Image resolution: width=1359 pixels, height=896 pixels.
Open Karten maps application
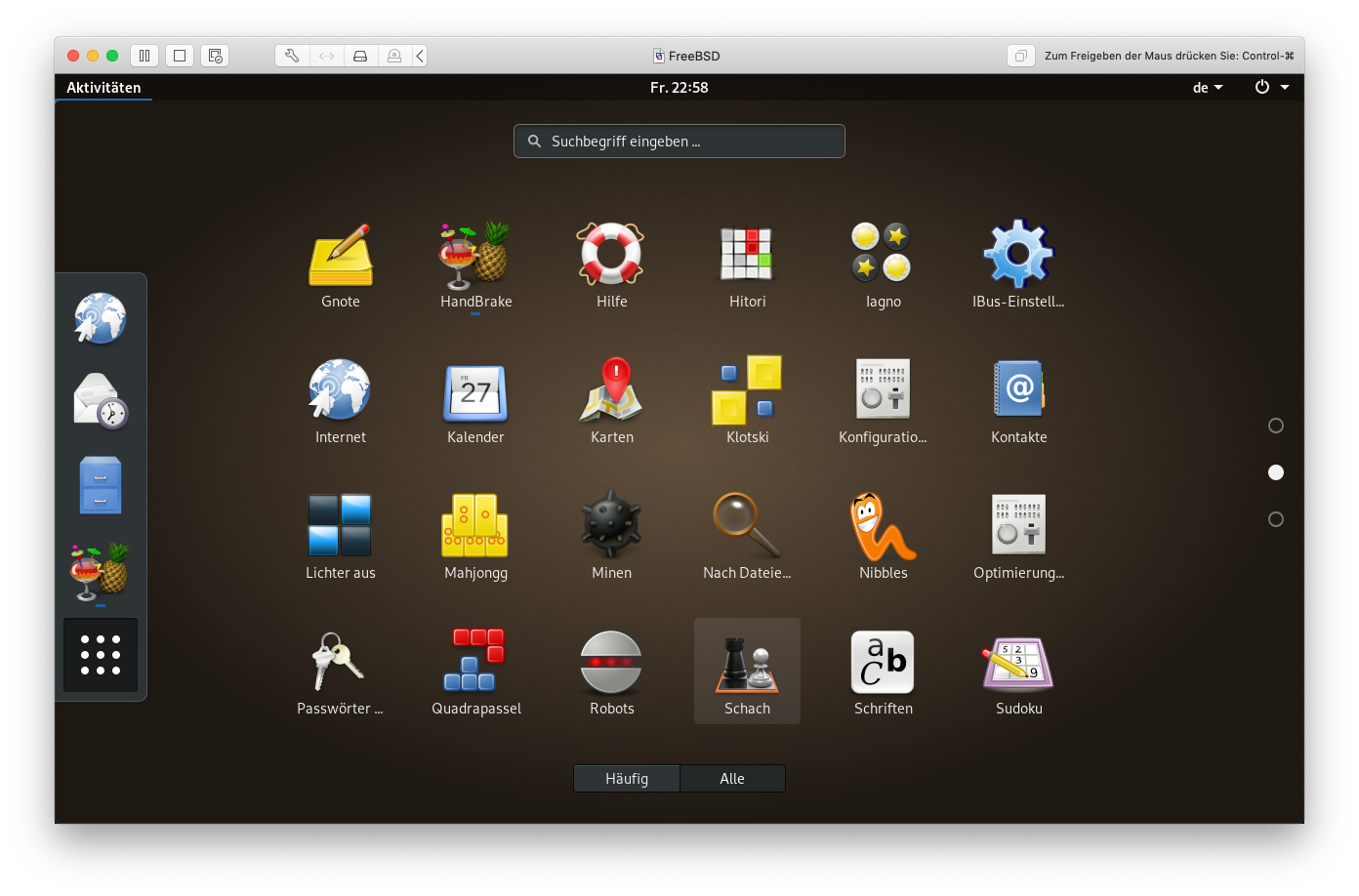tap(612, 397)
